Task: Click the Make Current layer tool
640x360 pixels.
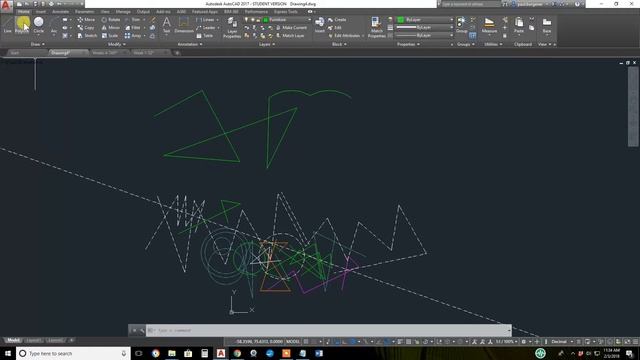Action: 291,27
